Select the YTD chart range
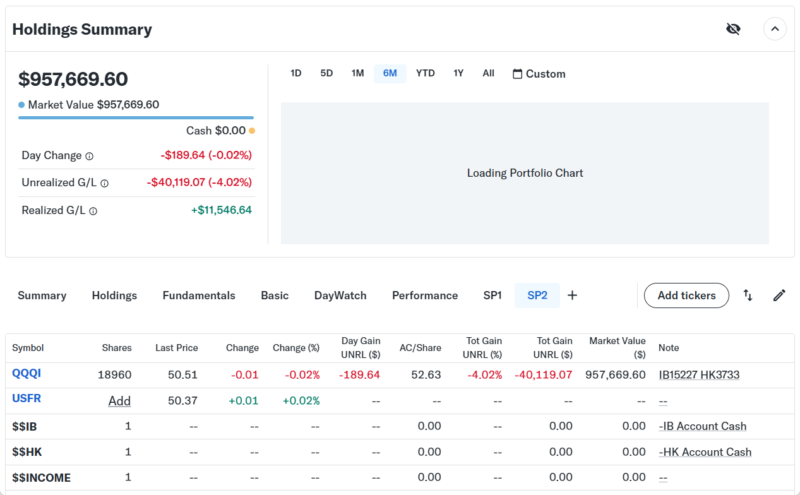 425,73
